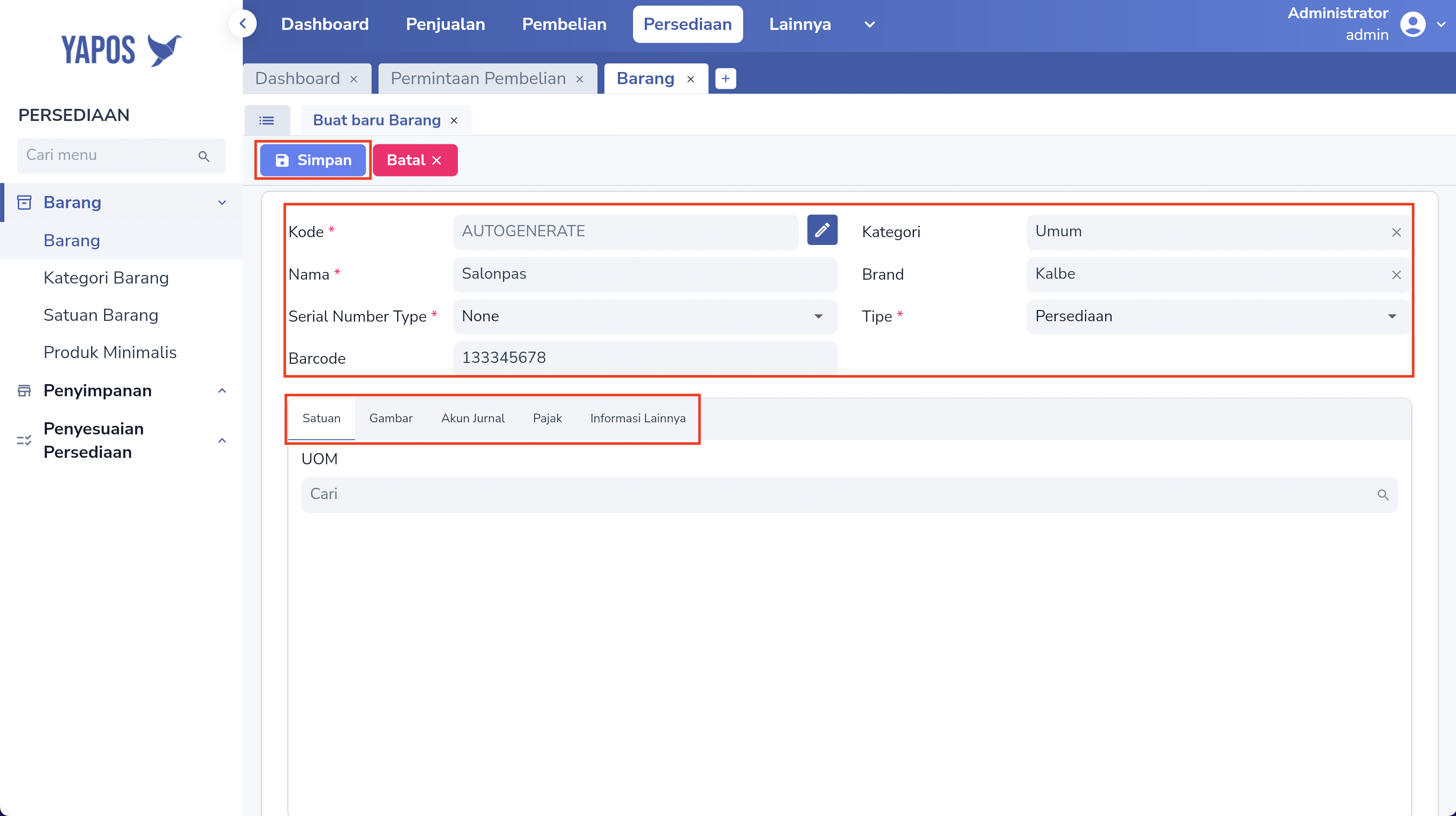This screenshot has width=1456, height=816.
Task: Click the Administrator name text
Action: pos(1338,13)
